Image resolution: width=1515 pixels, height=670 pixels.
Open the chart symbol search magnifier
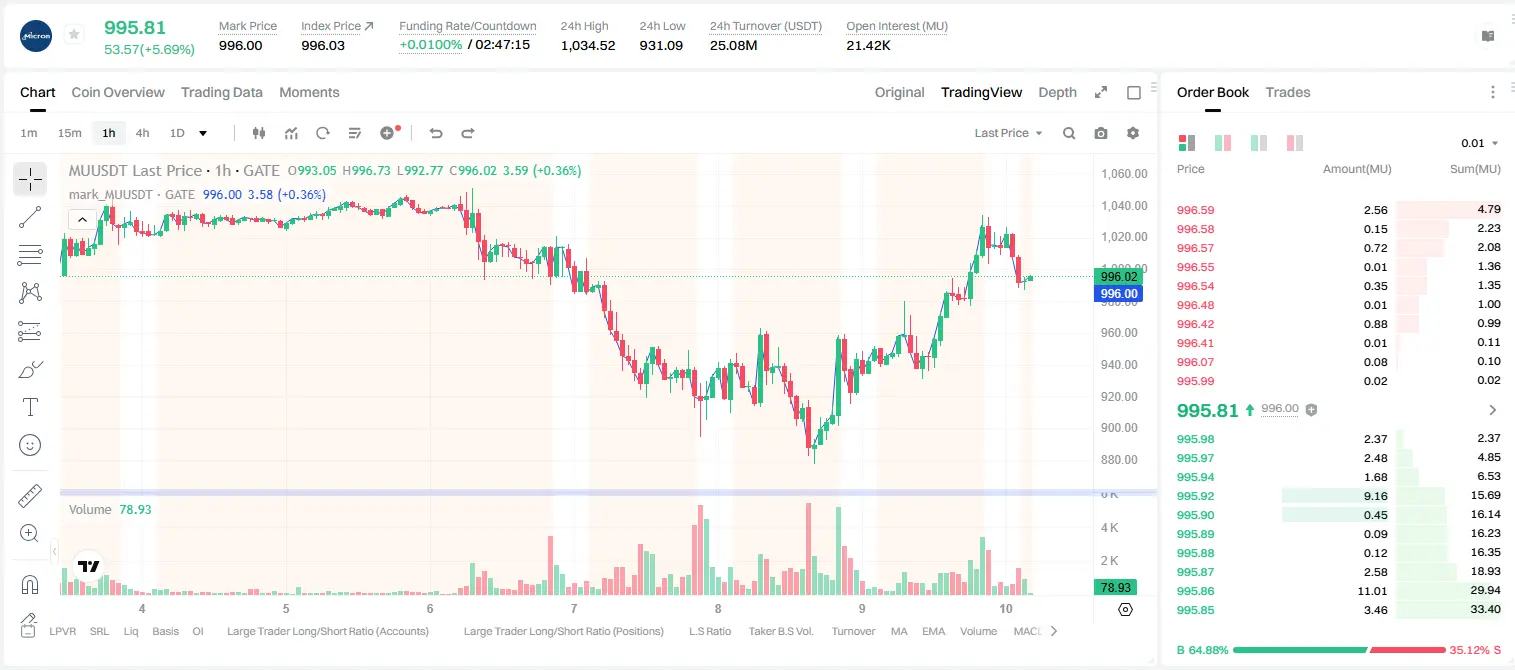pyautogui.click(x=1069, y=133)
